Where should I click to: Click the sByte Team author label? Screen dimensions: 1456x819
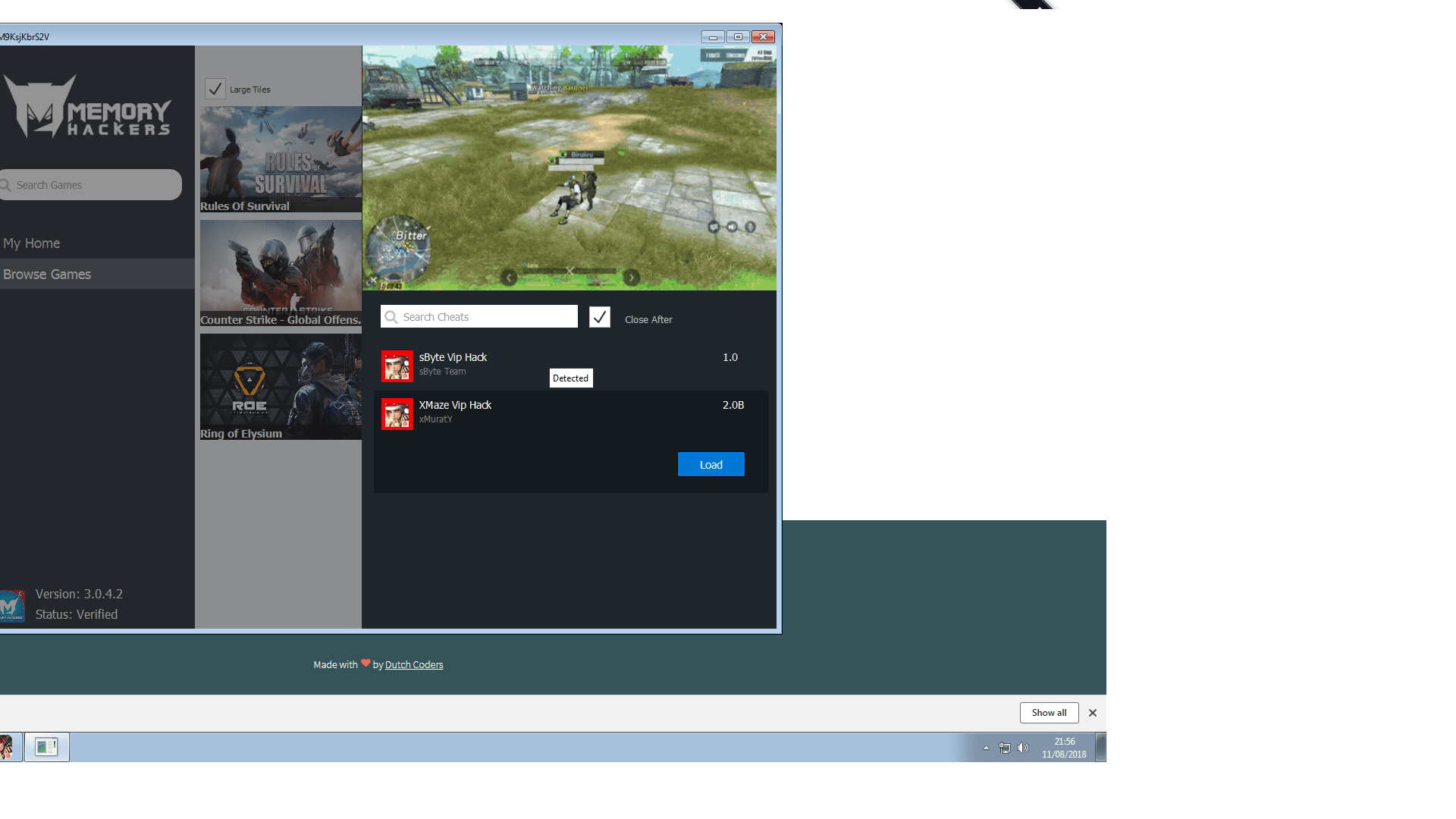(443, 372)
